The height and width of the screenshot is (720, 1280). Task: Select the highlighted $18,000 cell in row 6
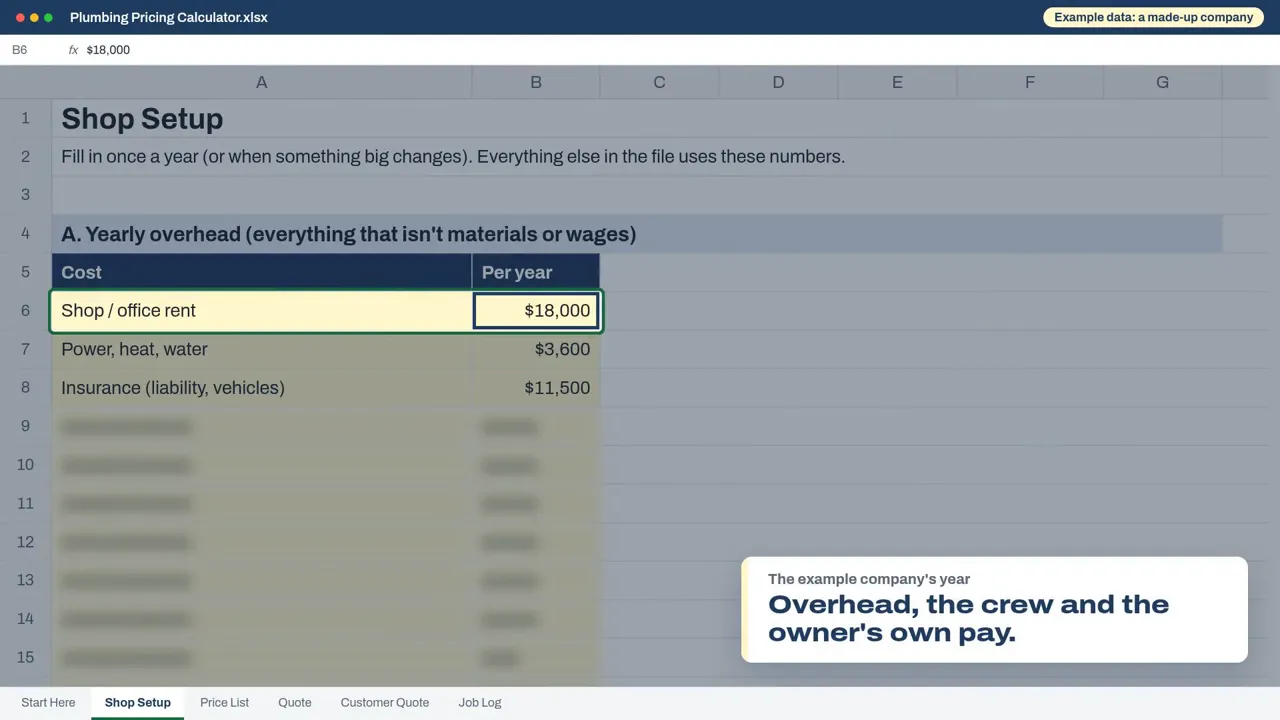(x=536, y=311)
